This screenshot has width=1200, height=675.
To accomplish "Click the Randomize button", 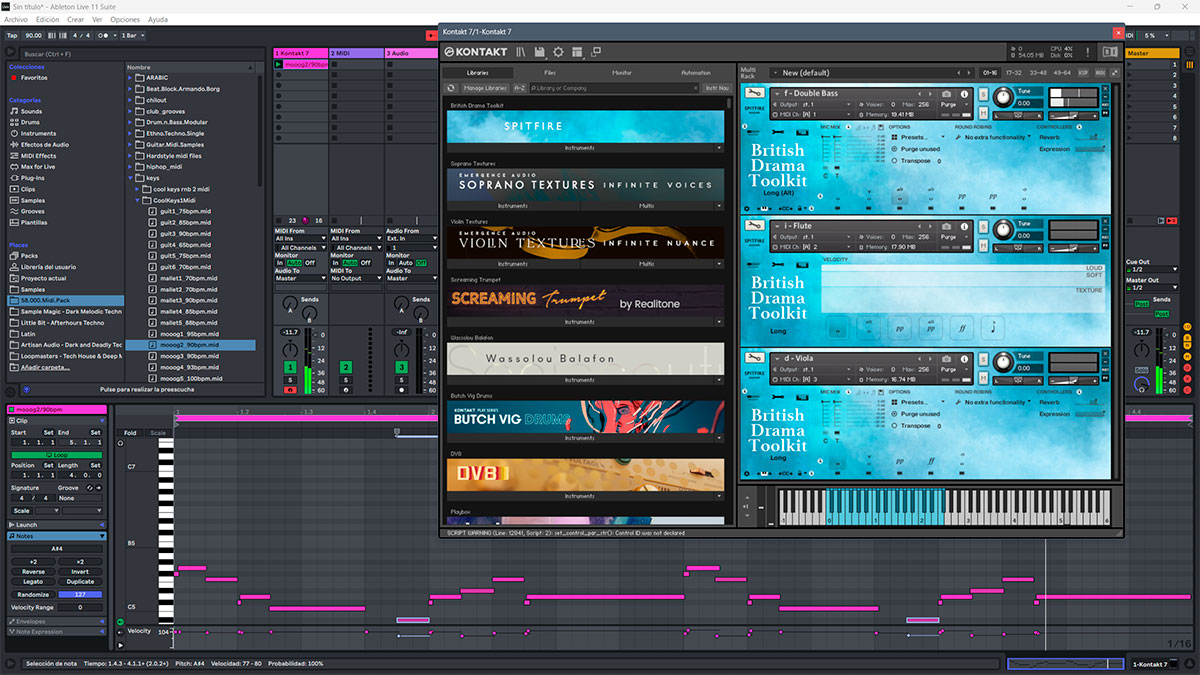I will [x=33, y=594].
